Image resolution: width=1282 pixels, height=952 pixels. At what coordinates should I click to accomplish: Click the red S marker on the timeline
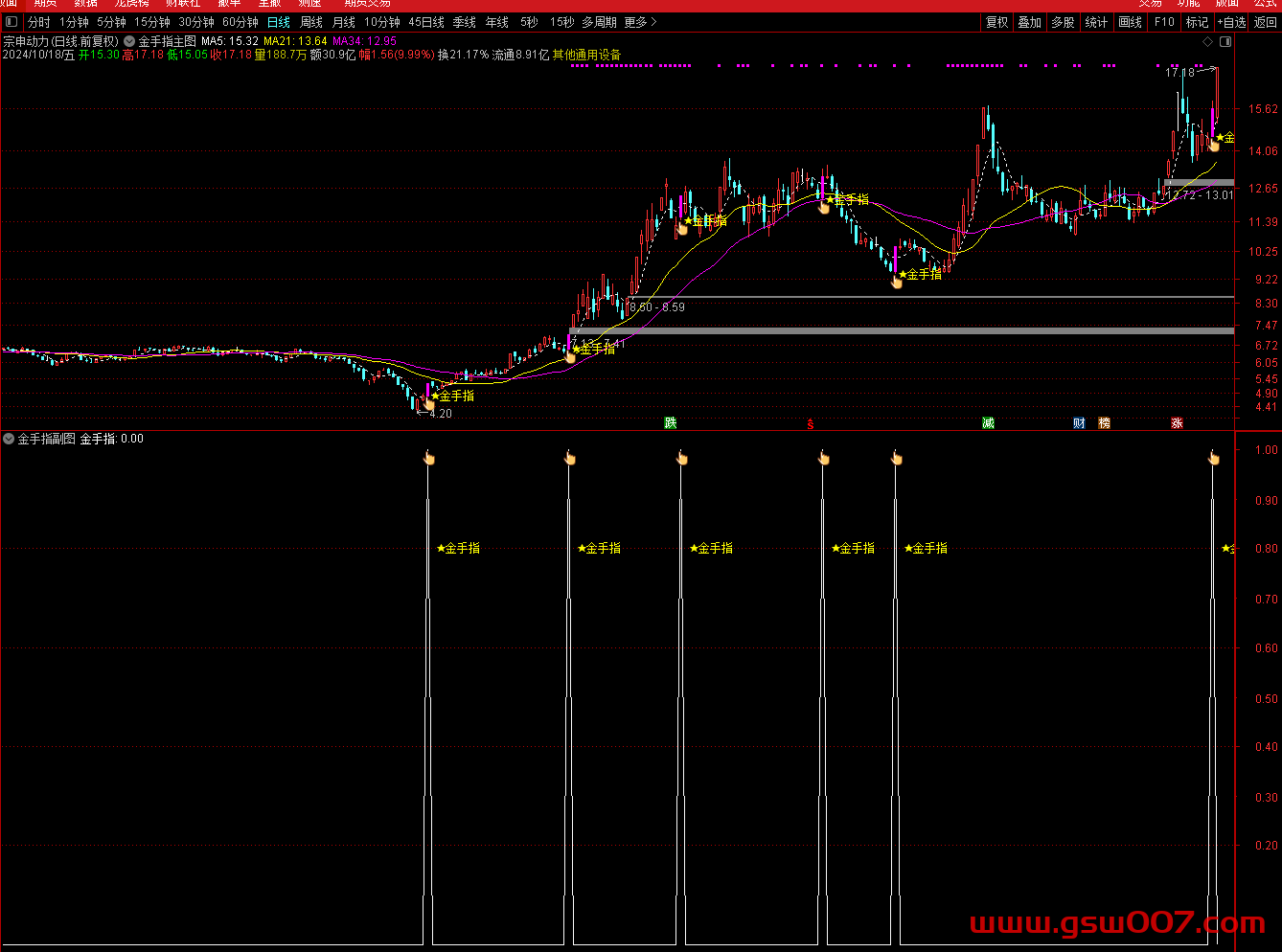tap(811, 423)
